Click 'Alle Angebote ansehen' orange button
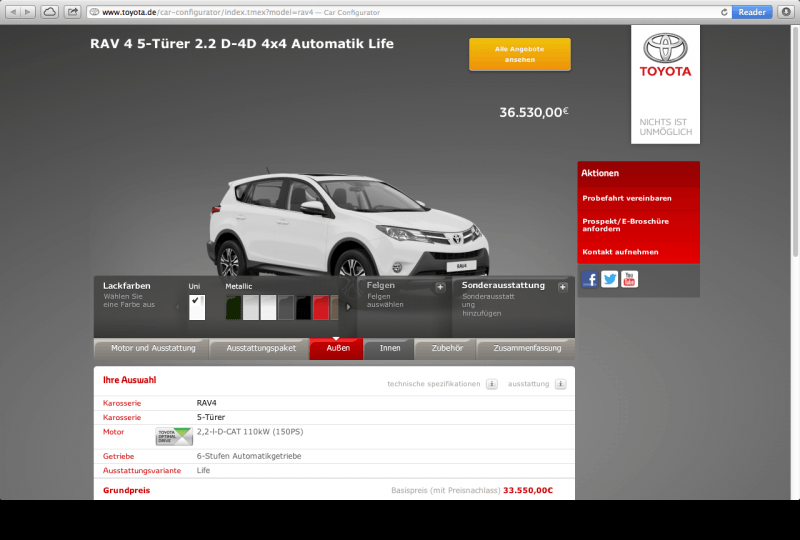The width and height of the screenshot is (800, 540). pyautogui.click(x=519, y=54)
